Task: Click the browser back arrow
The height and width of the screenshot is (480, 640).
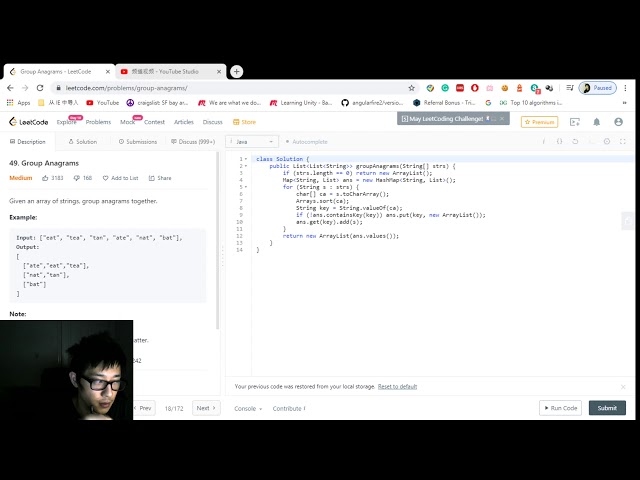Action: (10, 88)
